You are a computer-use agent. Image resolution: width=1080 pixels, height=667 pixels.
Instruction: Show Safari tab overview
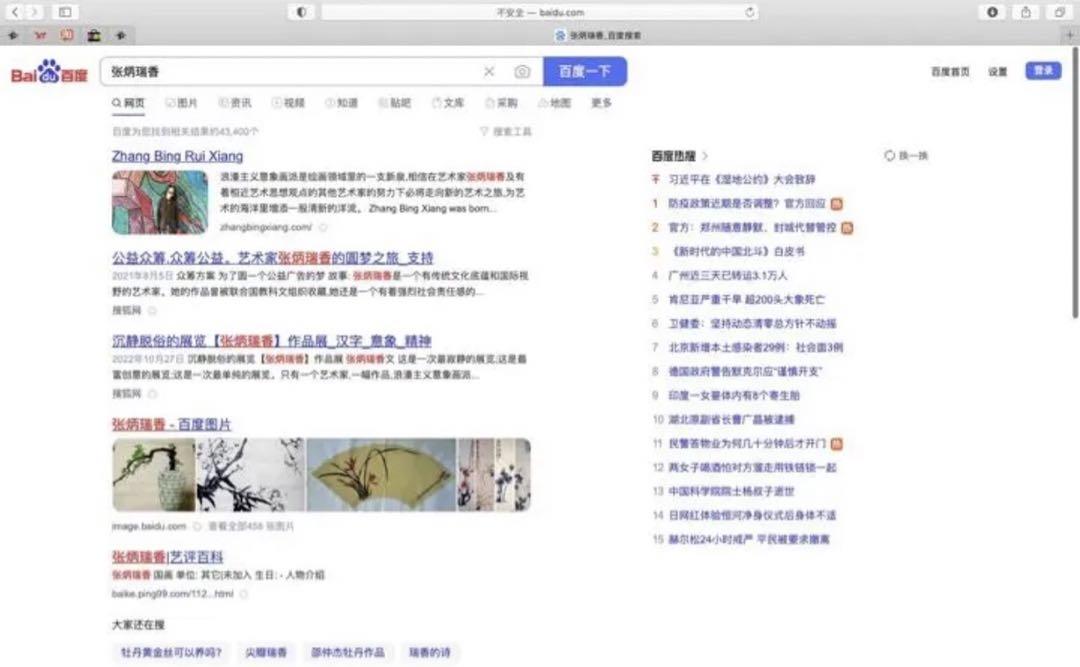click(1059, 12)
